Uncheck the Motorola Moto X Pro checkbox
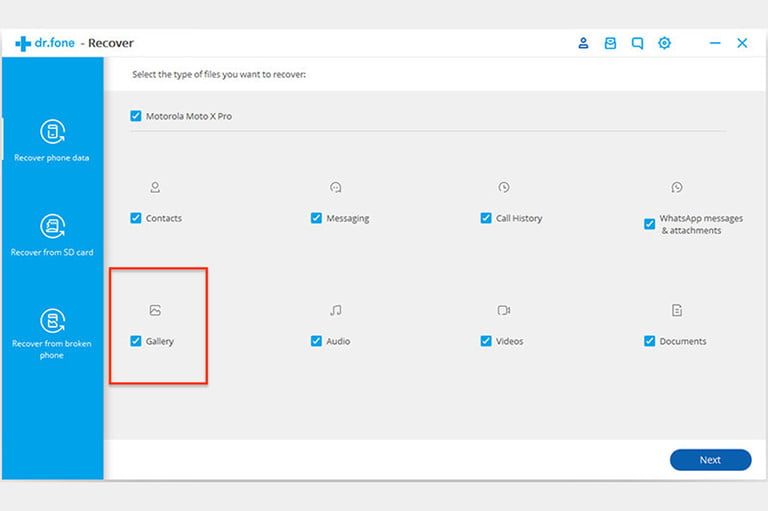The image size is (768, 511). (x=136, y=116)
